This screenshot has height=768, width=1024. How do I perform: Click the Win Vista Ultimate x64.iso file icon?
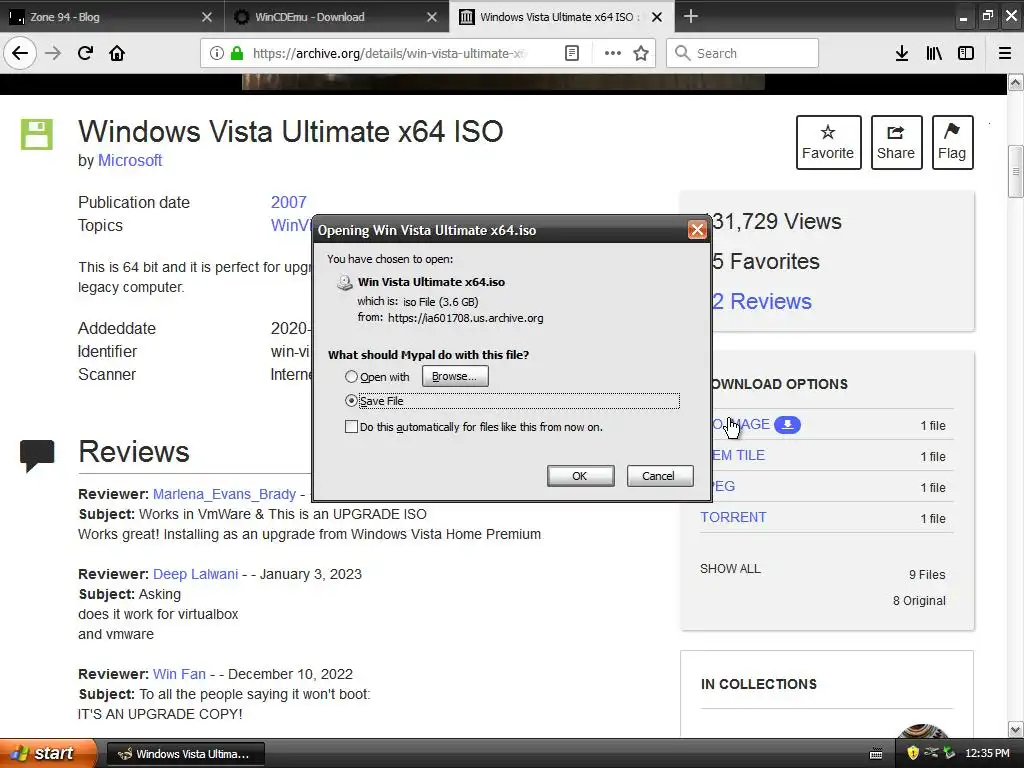[344, 282]
